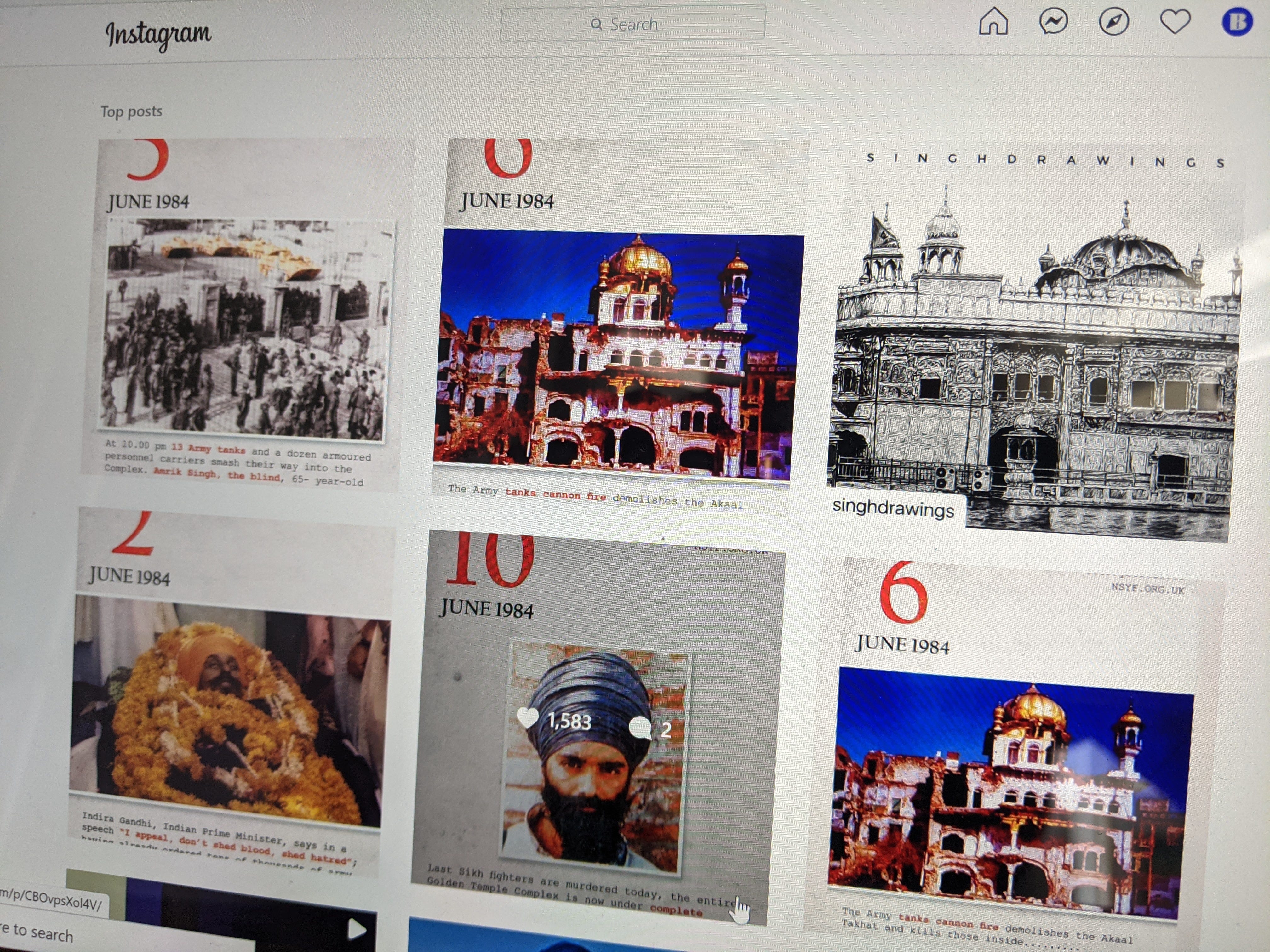Viewport: 1270px width, 952px height.
Task: Play the video thumbnail at bottom left
Action: point(356,930)
